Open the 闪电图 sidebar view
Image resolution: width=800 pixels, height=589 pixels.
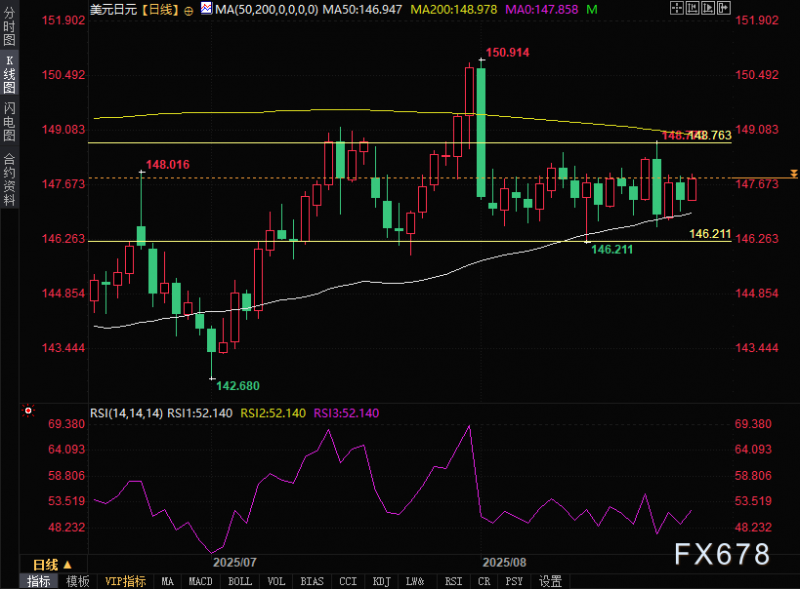9,121
